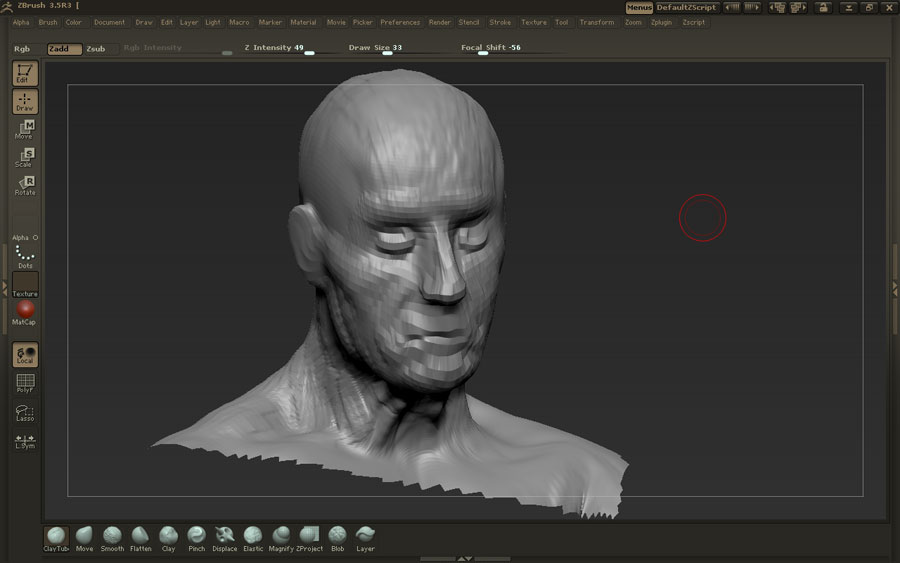
Task: Click the DefaultZScript button
Action: coord(686,8)
